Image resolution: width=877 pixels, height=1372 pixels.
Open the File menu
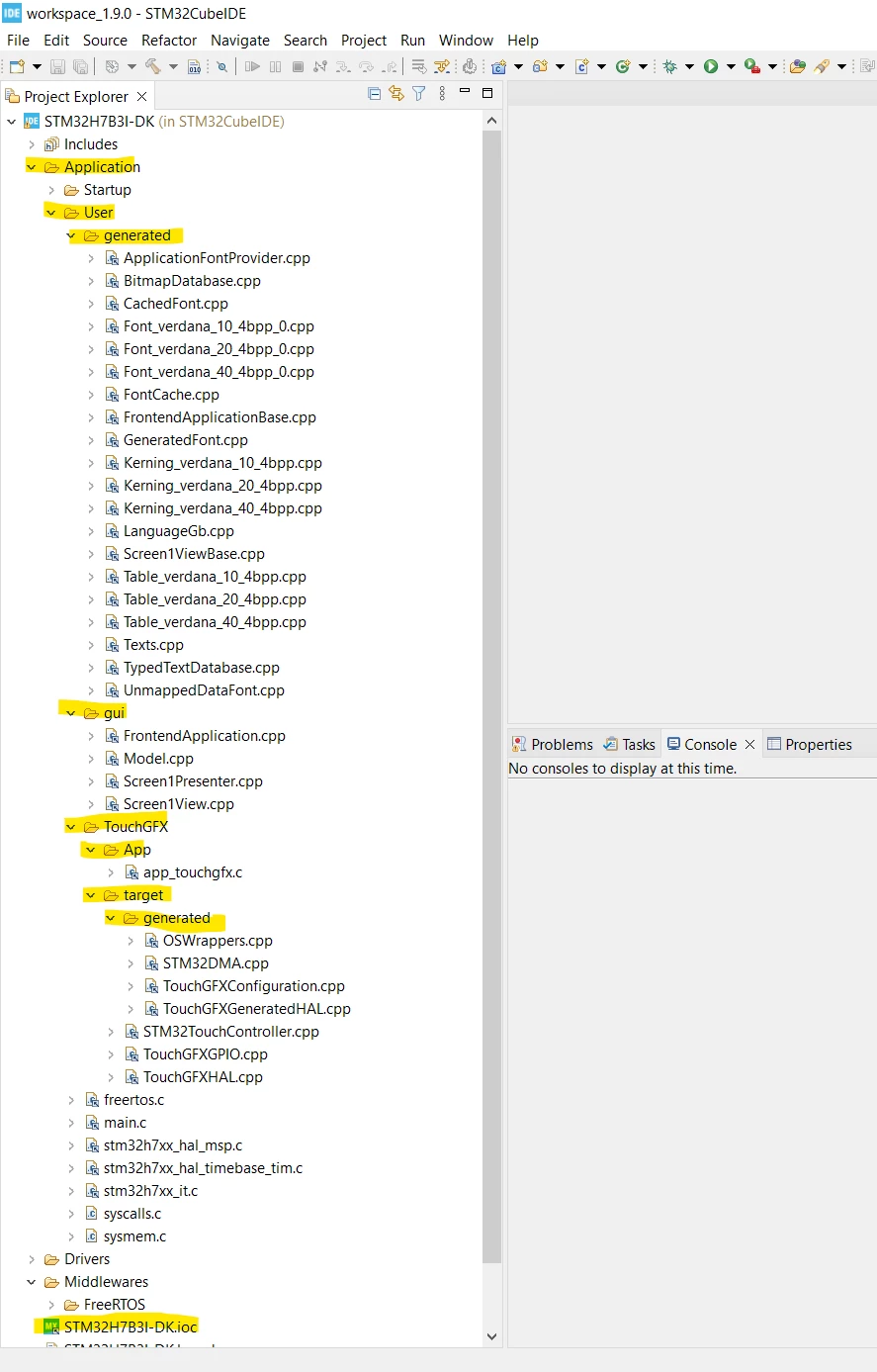click(x=18, y=41)
